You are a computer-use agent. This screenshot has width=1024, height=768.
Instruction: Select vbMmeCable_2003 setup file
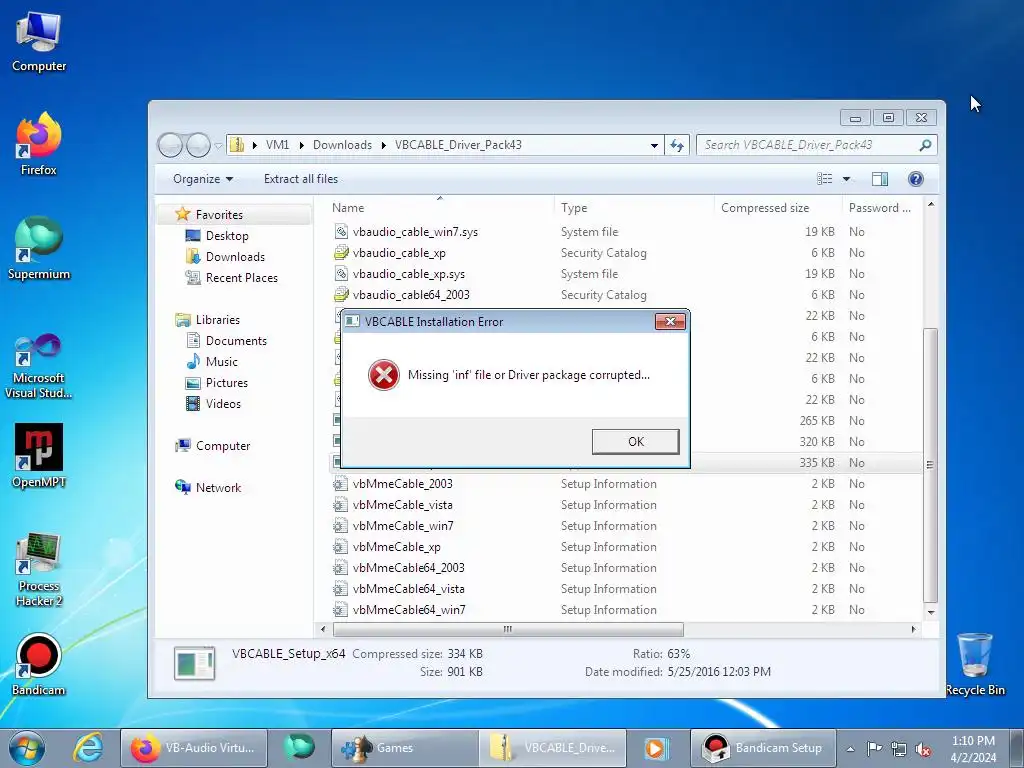(402, 484)
